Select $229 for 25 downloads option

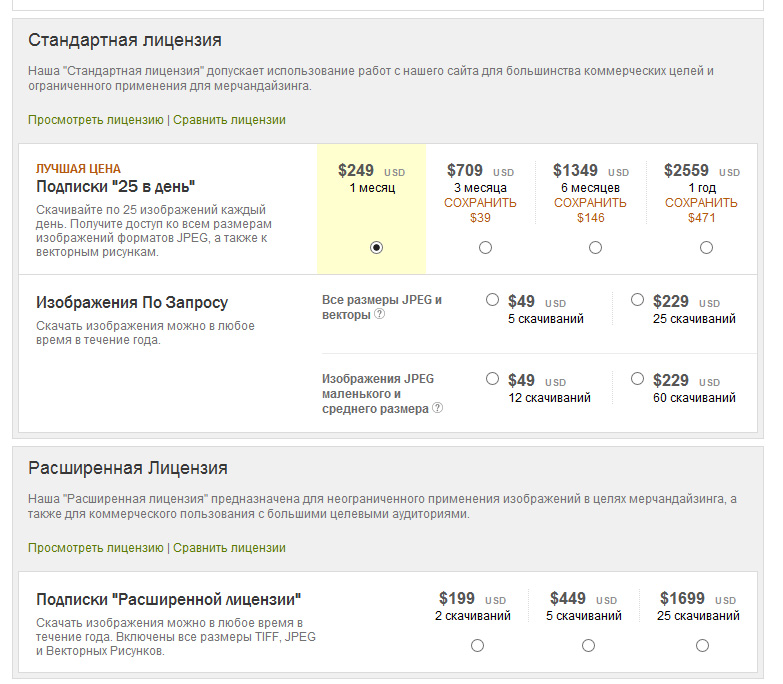637,299
